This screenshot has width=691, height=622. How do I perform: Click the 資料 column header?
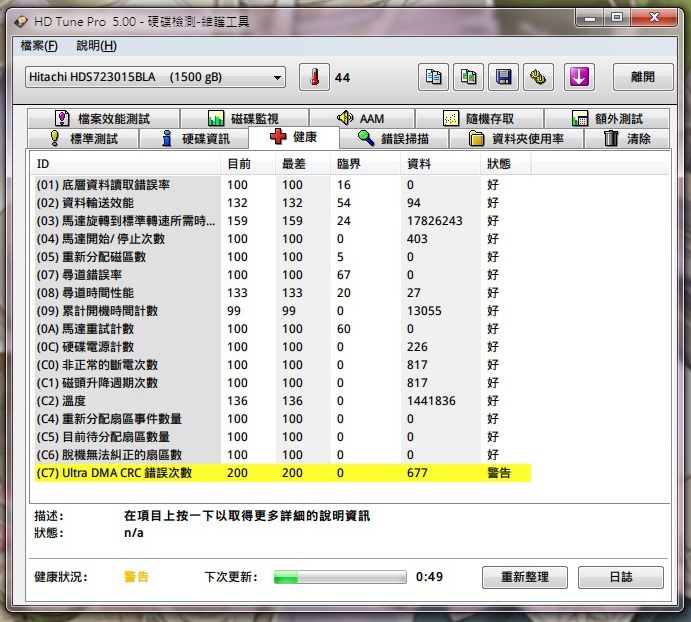440,164
